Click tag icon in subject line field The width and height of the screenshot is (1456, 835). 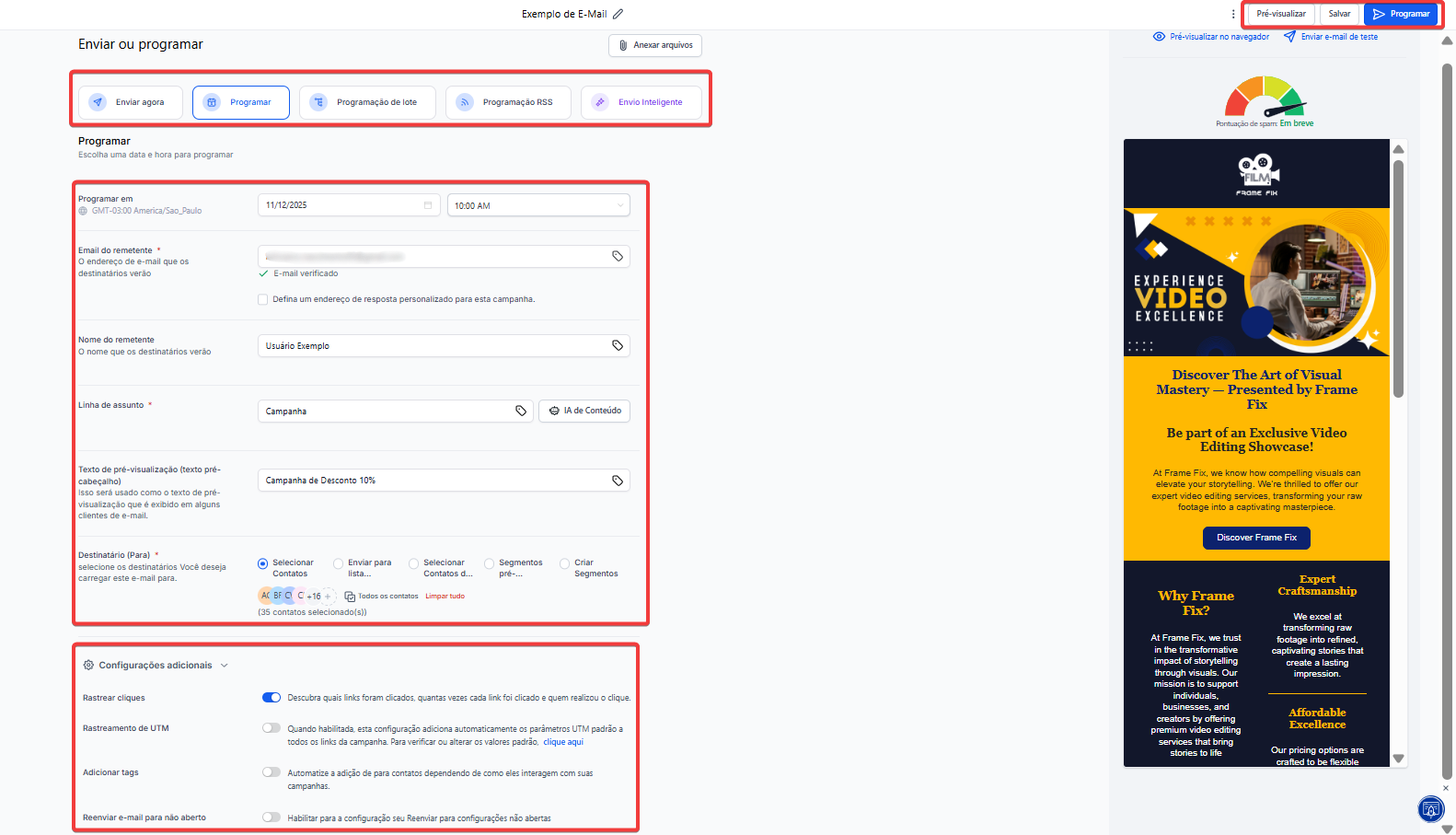pos(521,411)
